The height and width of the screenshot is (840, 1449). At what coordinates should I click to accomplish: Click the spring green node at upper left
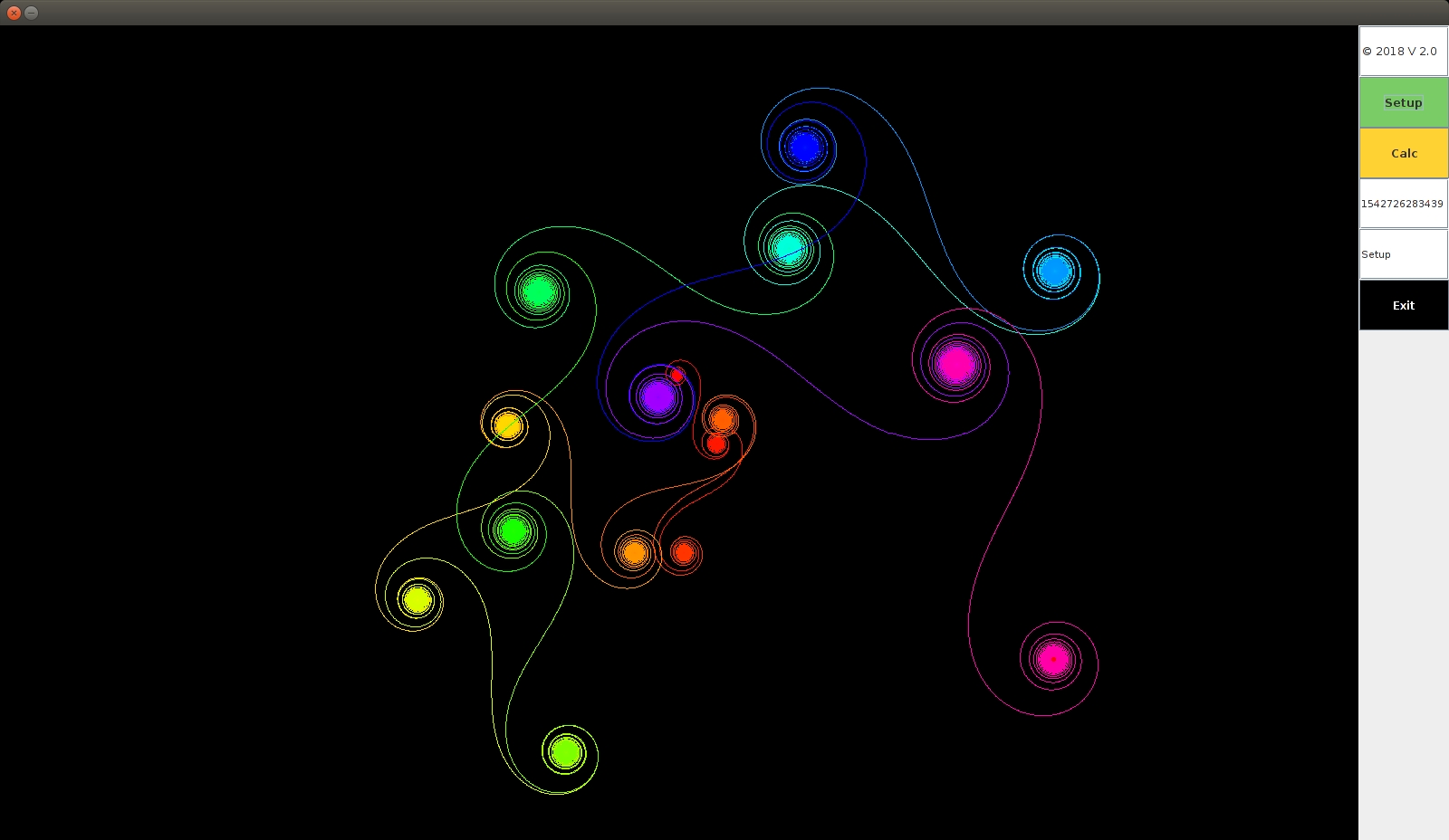539,291
